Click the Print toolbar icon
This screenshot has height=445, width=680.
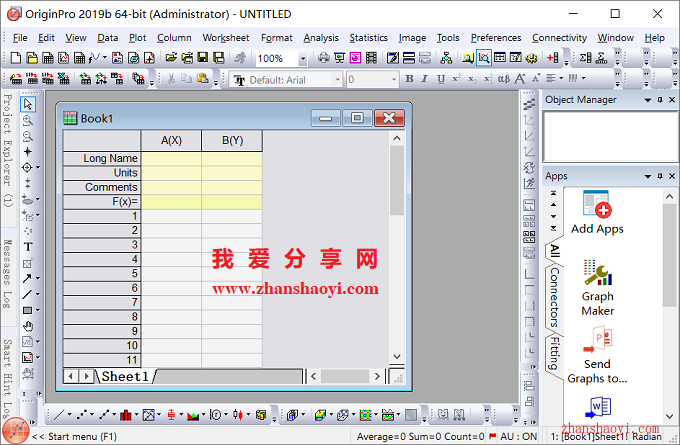pos(324,58)
